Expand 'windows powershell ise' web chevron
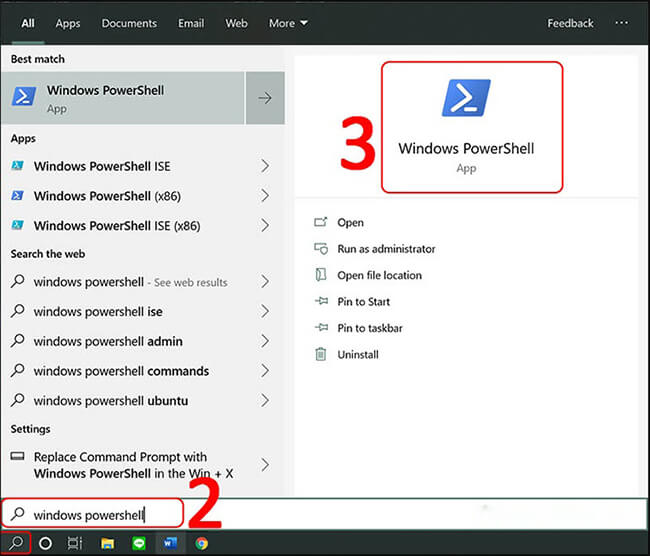 [265, 311]
